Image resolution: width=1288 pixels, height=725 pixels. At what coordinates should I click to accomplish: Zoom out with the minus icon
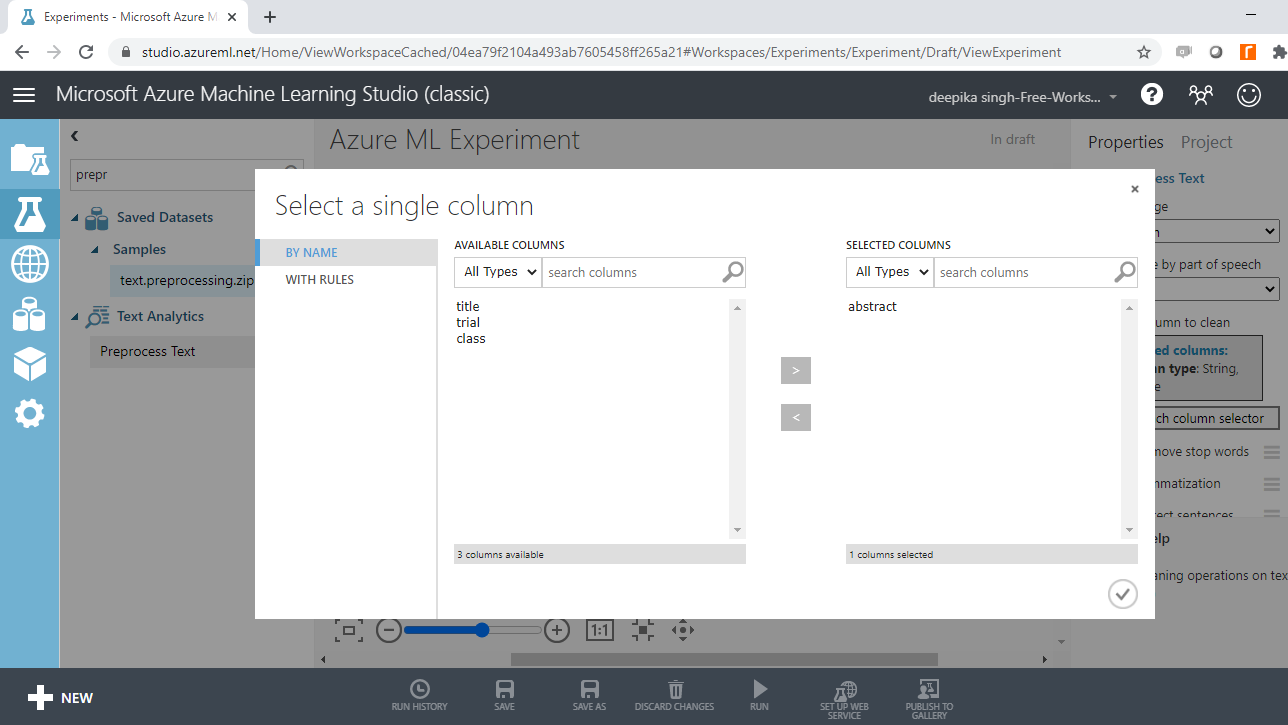pyautogui.click(x=389, y=630)
